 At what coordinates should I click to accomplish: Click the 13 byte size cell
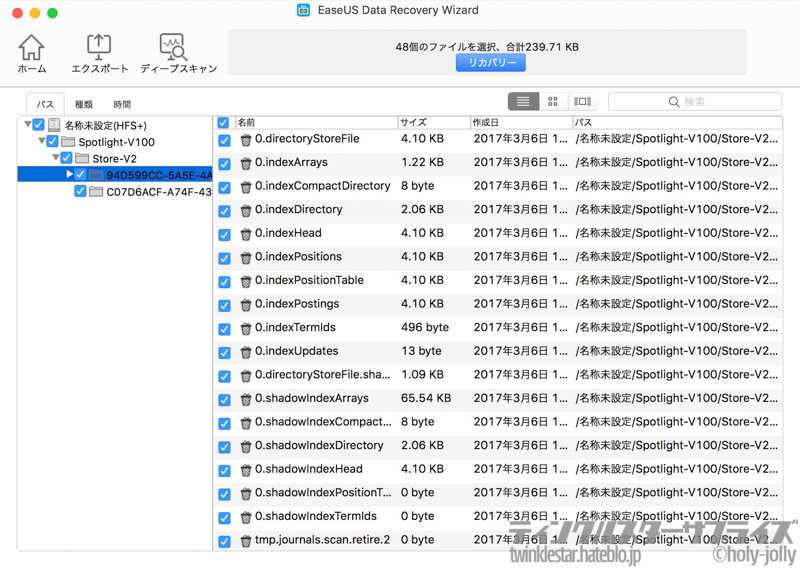(x=421, y=351)
